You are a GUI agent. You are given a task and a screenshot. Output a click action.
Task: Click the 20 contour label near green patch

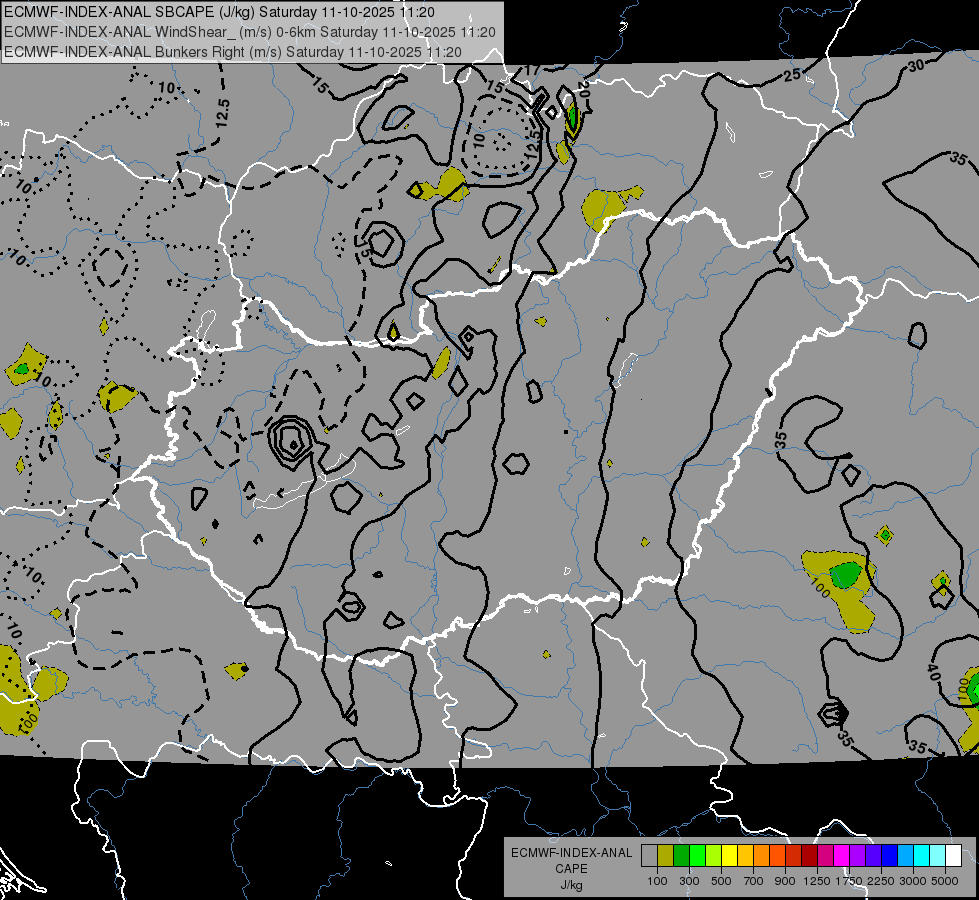pos(583,90)
